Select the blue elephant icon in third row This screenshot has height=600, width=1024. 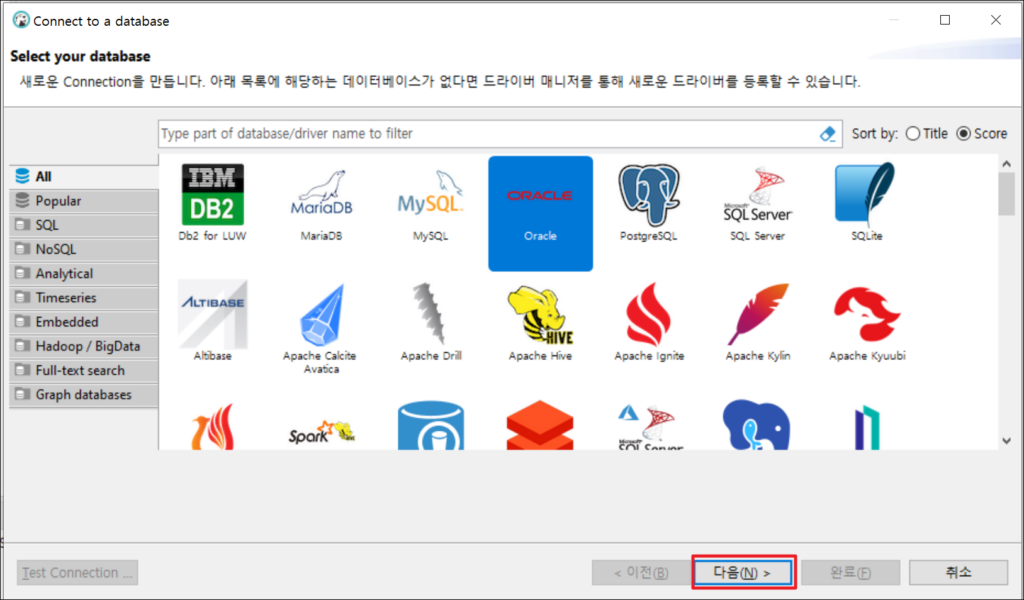756,425
